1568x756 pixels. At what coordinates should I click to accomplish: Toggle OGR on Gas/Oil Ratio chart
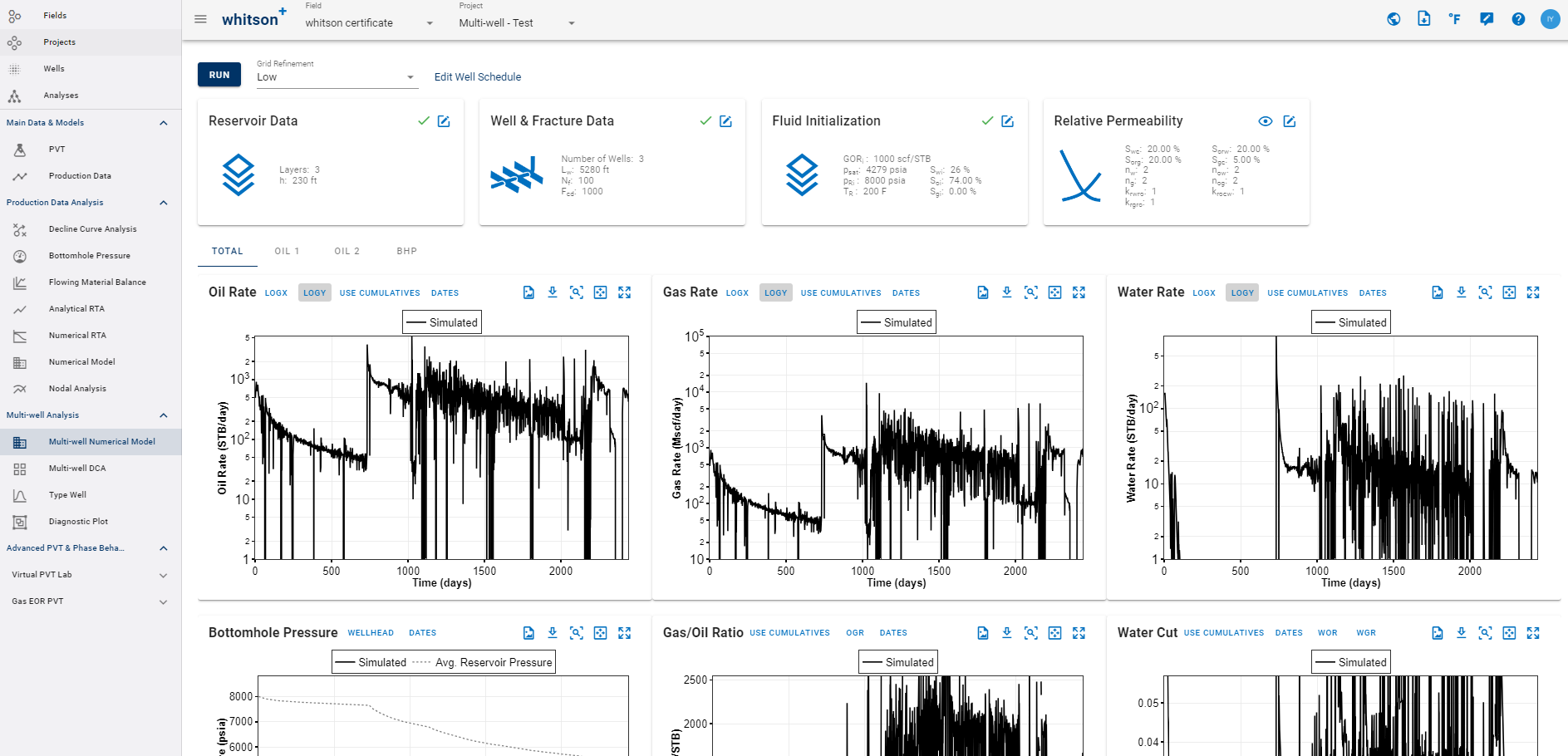click(855, 633)
